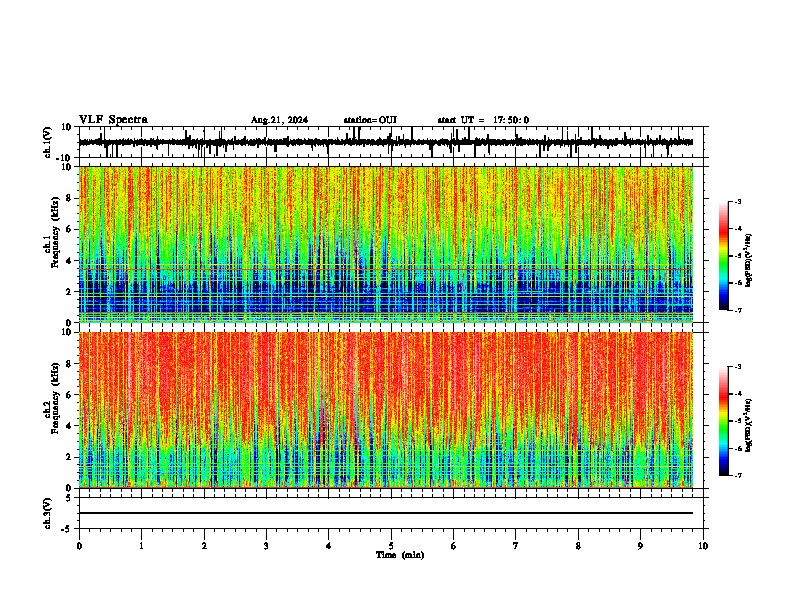Image resolution: width=792 pixels, height=612 pixels.
Task: Click time axis tick label "10"
Action: point(703,546)
